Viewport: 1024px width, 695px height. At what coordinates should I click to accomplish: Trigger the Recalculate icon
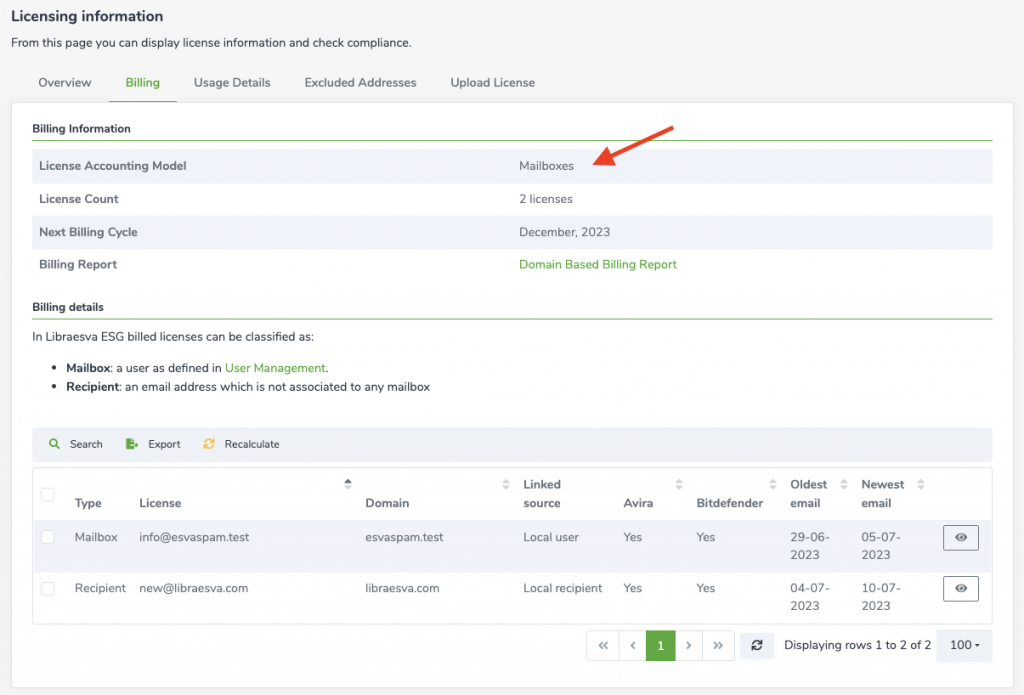(x=209, y=444)
